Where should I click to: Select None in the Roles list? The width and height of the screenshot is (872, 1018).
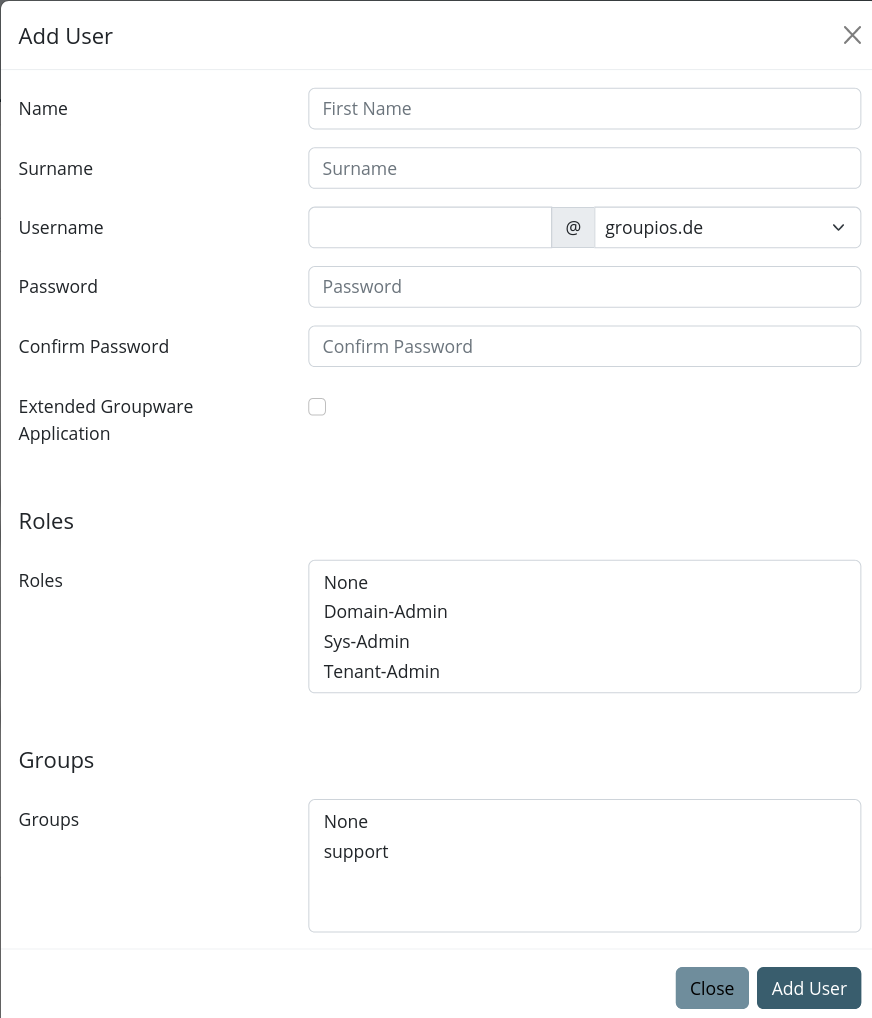345,582
